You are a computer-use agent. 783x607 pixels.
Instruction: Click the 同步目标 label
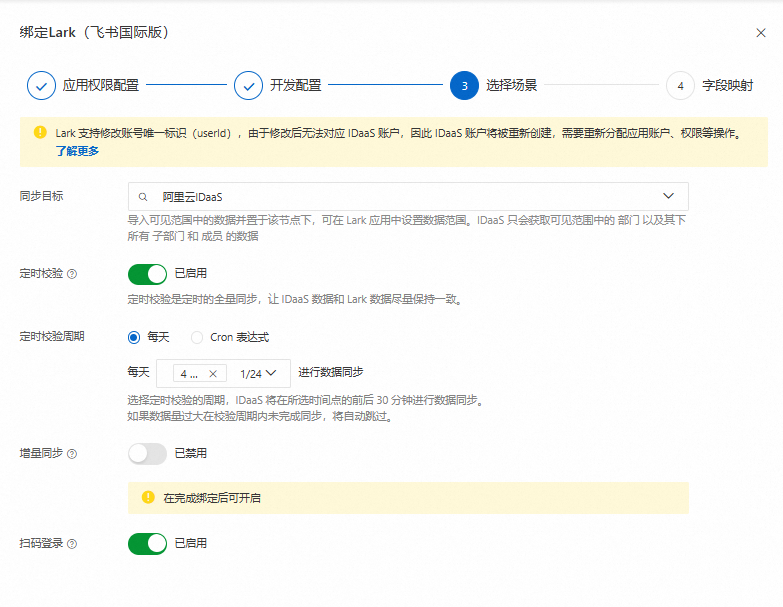point(41,196)
